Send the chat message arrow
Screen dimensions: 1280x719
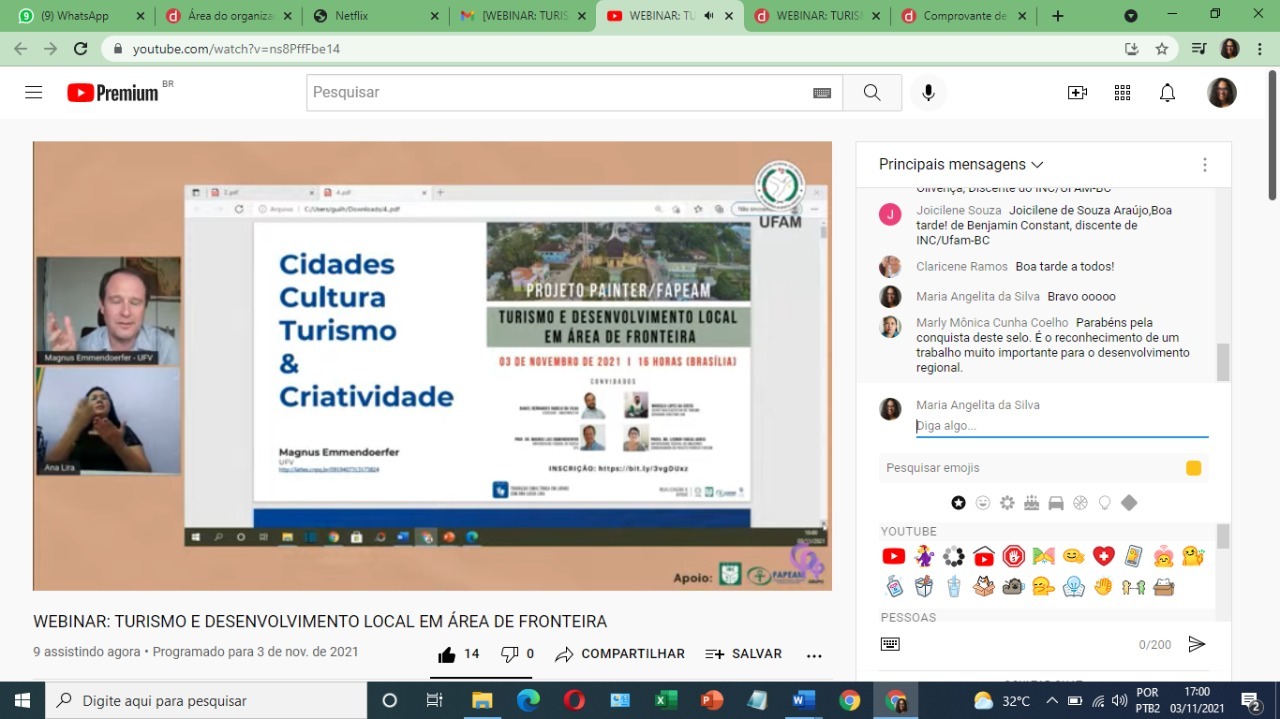point(1196,644)
